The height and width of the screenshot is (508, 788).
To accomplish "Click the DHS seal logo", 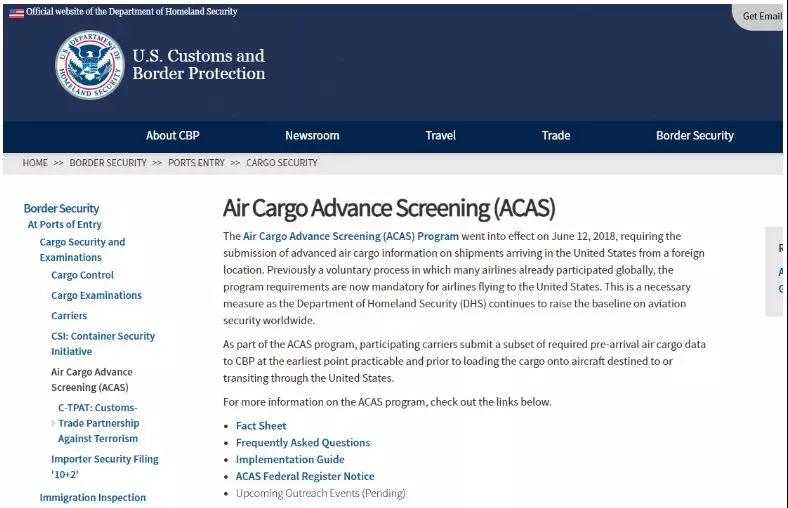I will [x=90, y=65].
